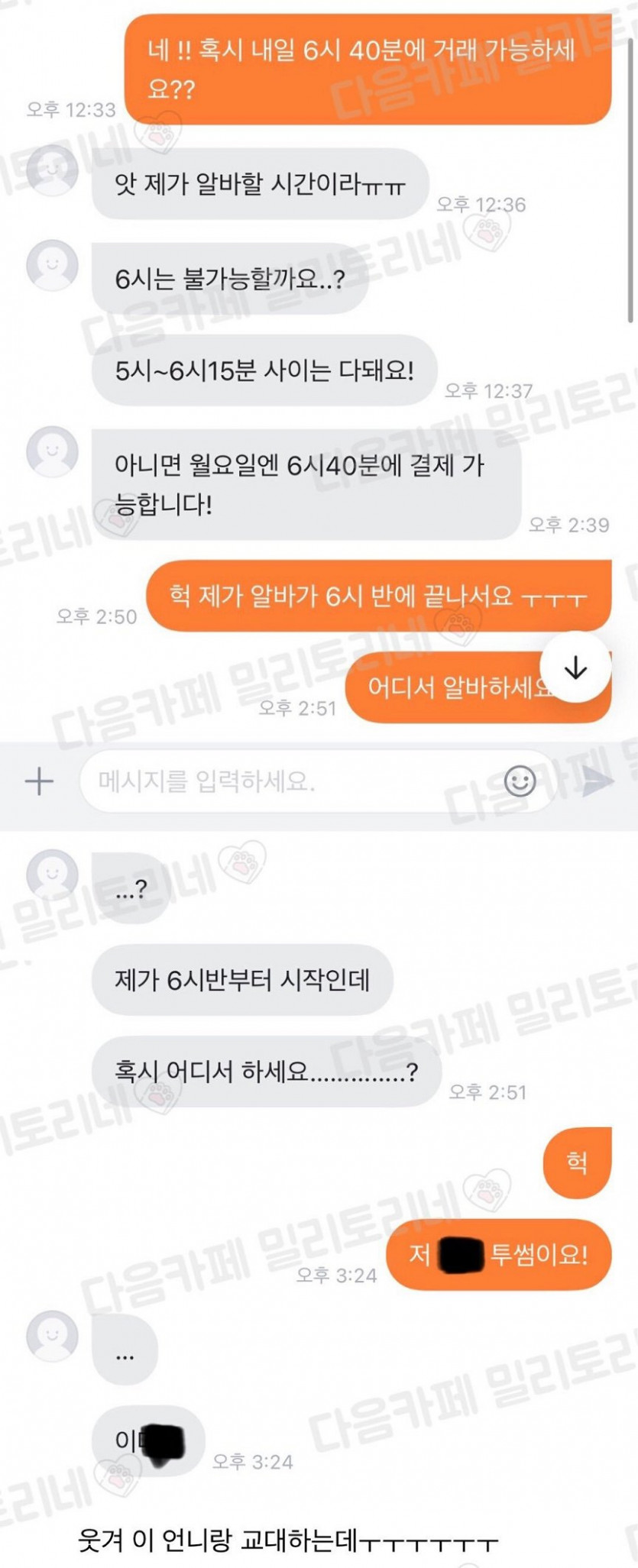Select the '어디서 알바하세요' orange bubble

point(478,687)
